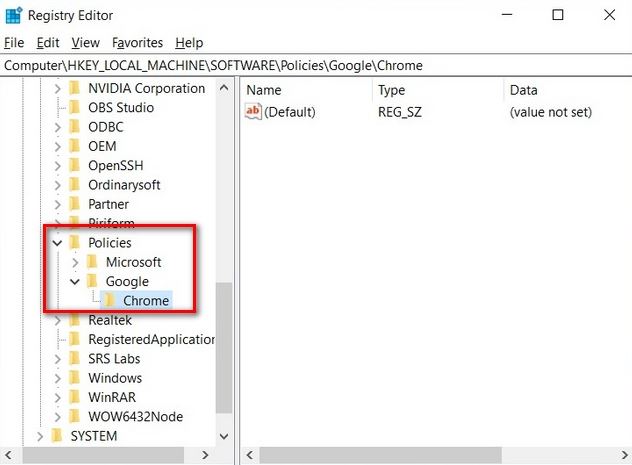Click the OBS Studio folder icon

75,107
